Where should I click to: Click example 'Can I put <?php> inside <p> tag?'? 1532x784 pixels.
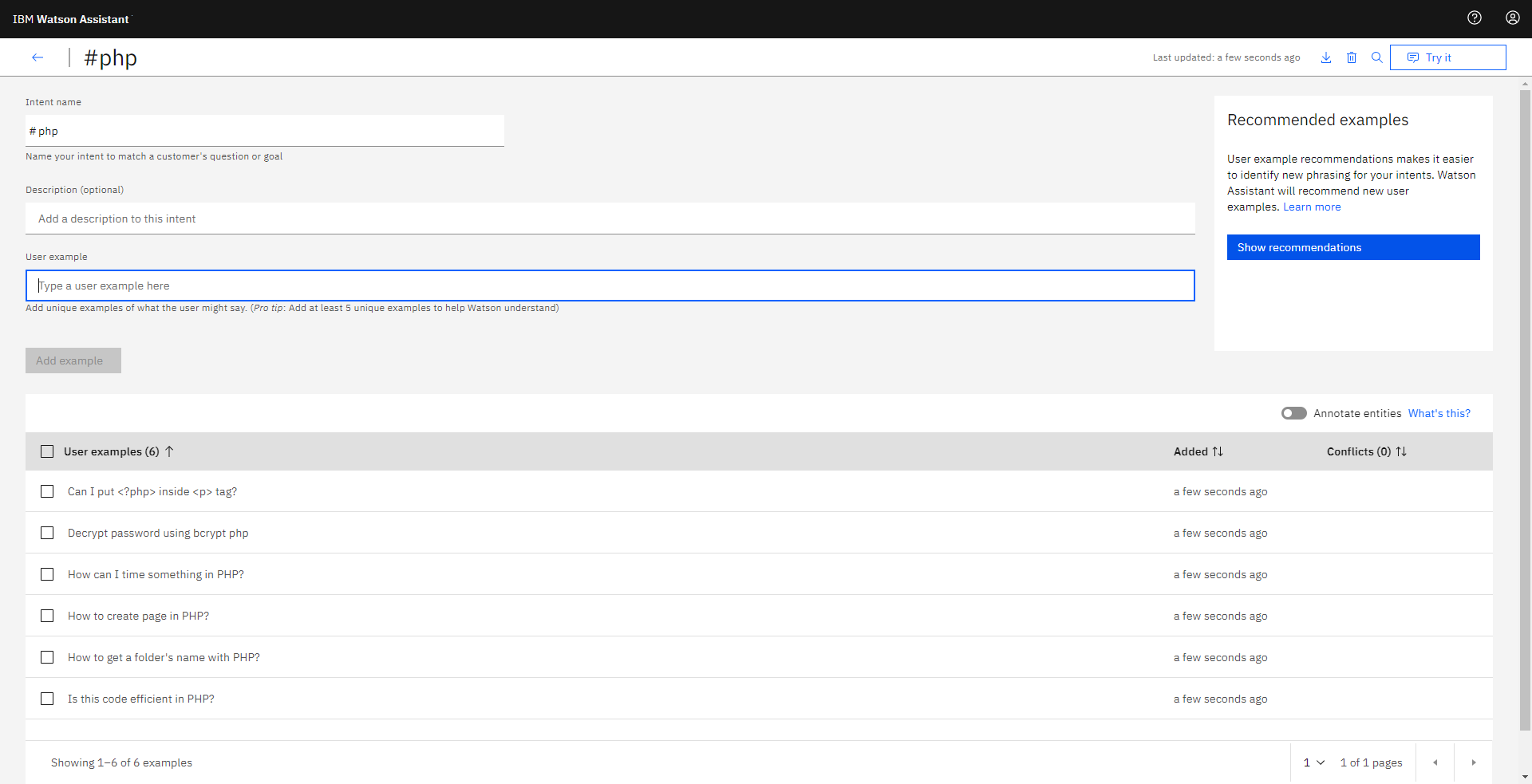(x=152, y=491)
